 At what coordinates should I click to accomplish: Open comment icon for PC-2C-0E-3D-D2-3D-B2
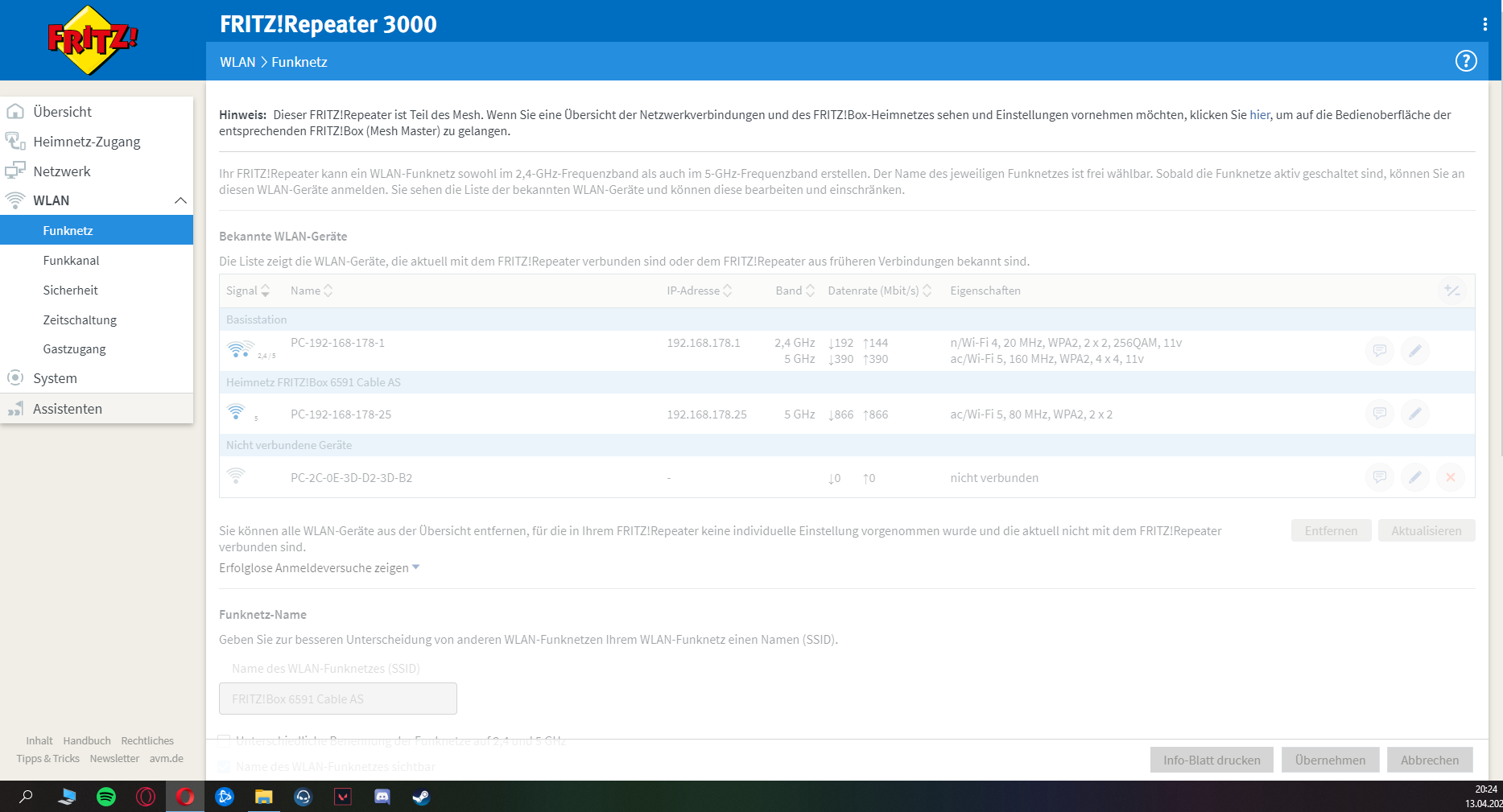pos(1380,477)
